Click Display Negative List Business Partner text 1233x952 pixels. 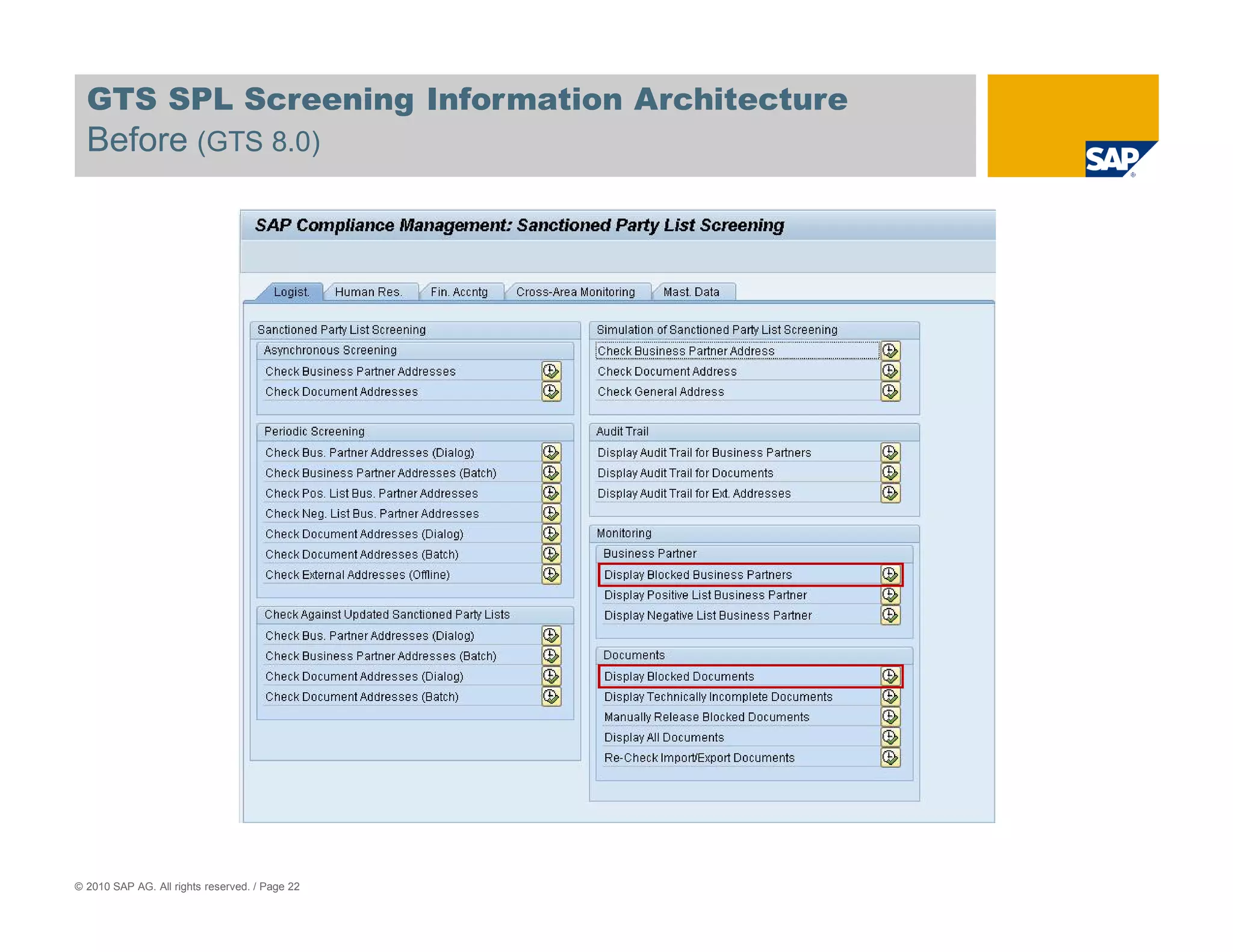pyautogui.click(x=707, y=616)
